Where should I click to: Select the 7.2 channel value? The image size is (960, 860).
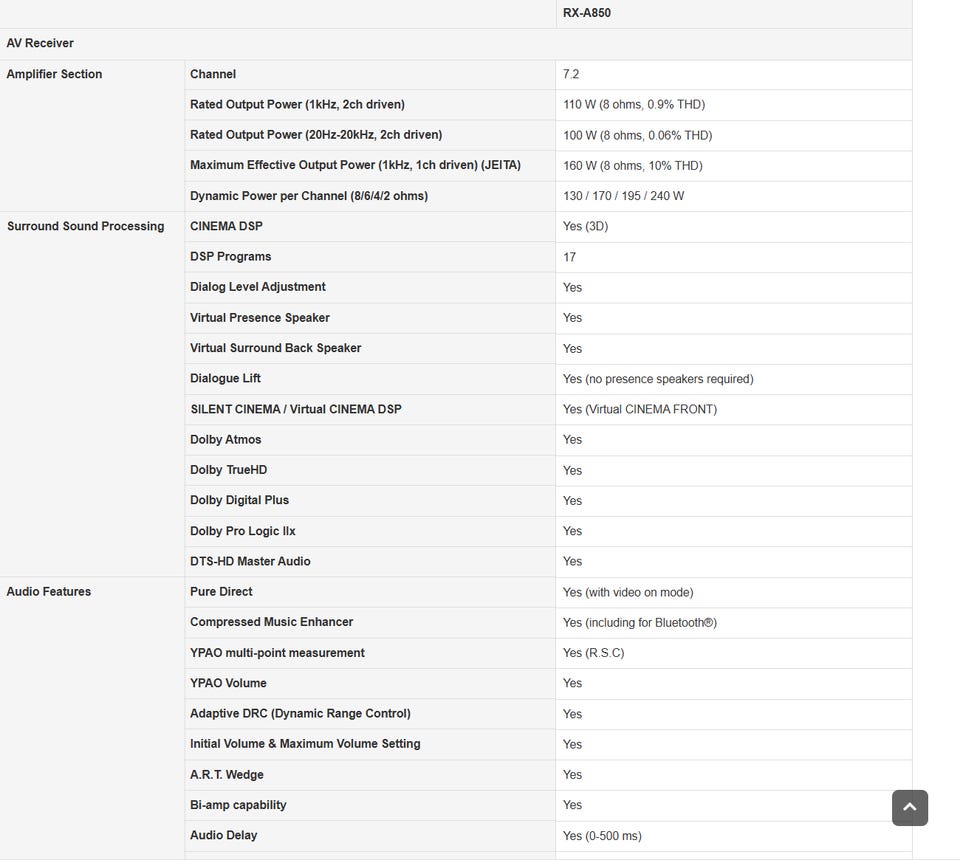(571, 74)
